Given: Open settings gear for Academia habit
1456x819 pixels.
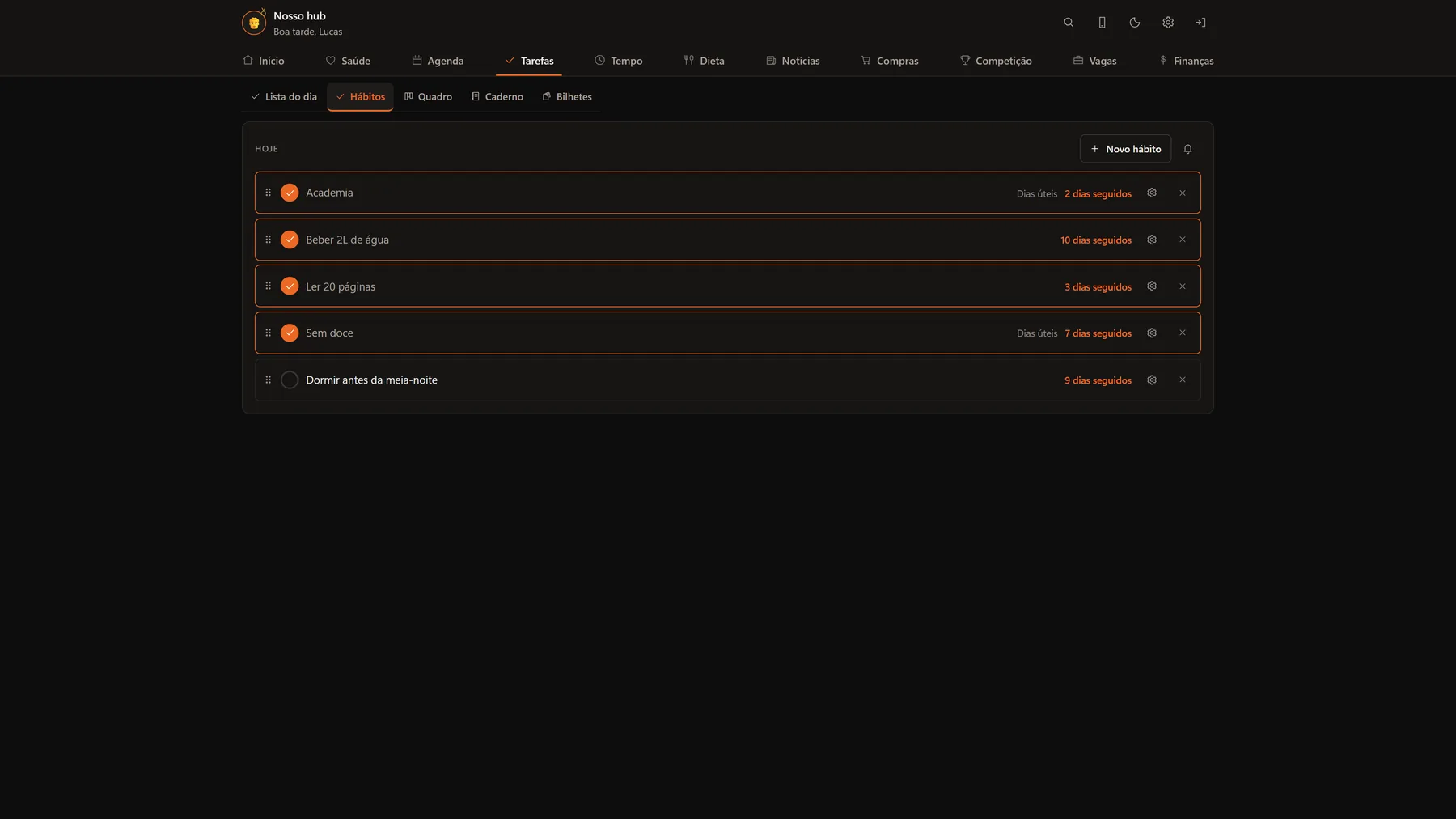Looking at the screenshot, I should pos(1152,193).
